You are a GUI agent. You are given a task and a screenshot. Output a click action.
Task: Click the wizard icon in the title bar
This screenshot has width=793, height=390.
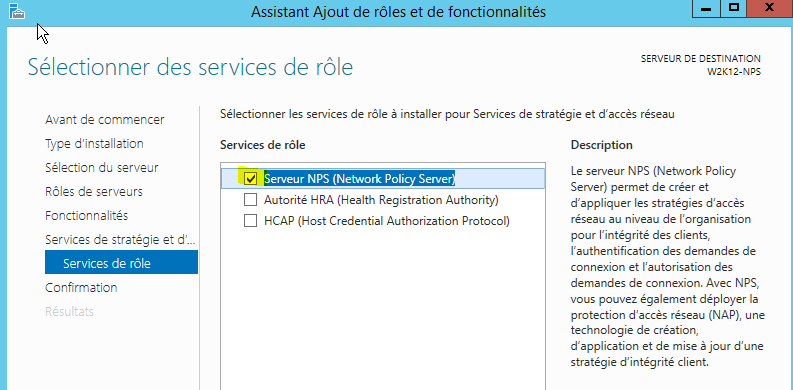click(x=17, y=11)
